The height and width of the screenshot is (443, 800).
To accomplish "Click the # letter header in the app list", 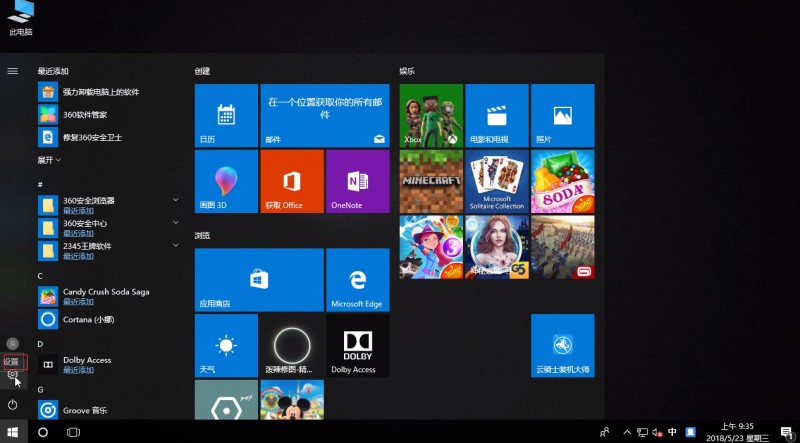I will point(40,184).
